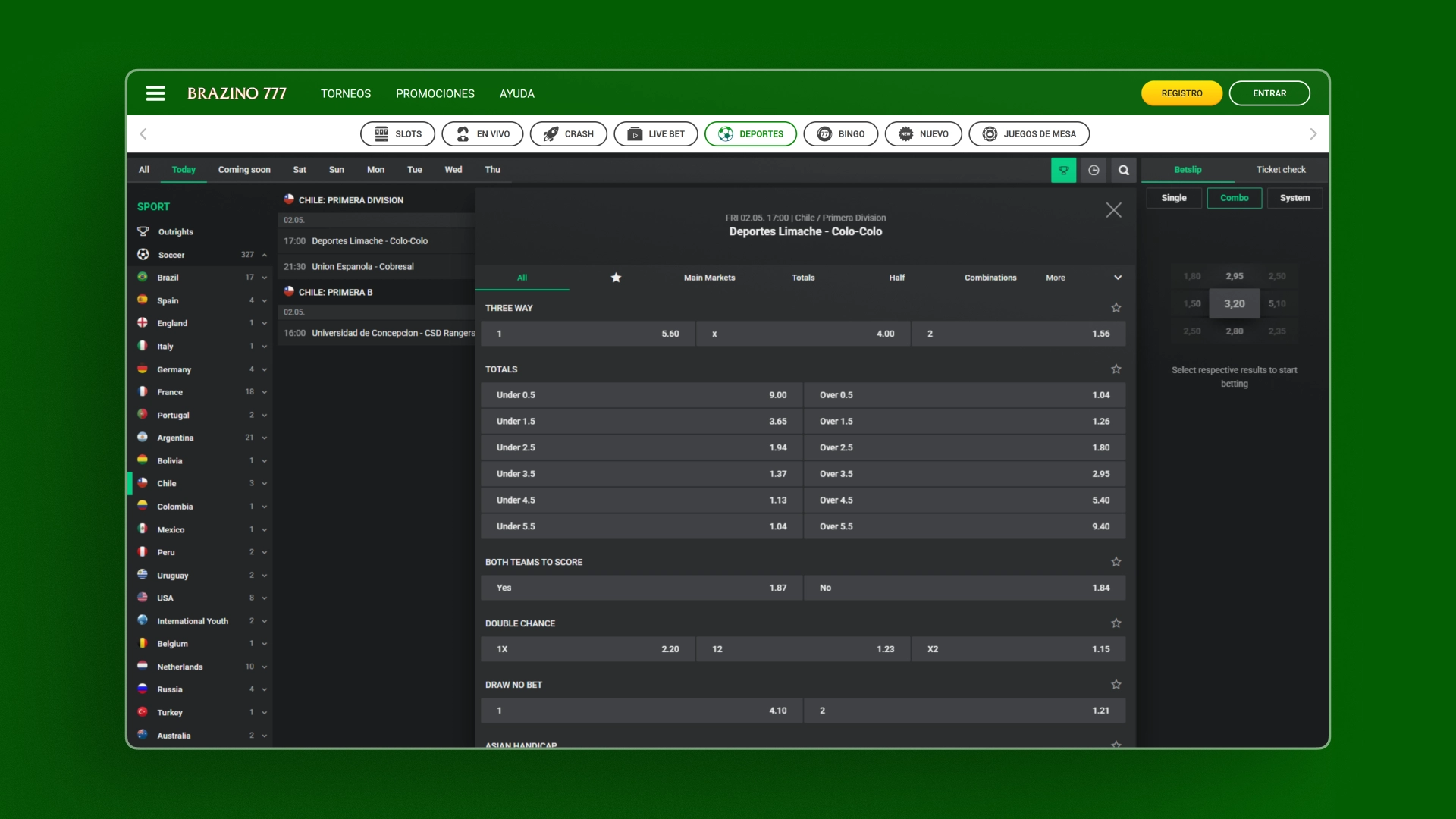The height and width of the screenshot is (819, 1456).
Task: Favorite the Three Way market star
Action: [x=1116, y=308]
